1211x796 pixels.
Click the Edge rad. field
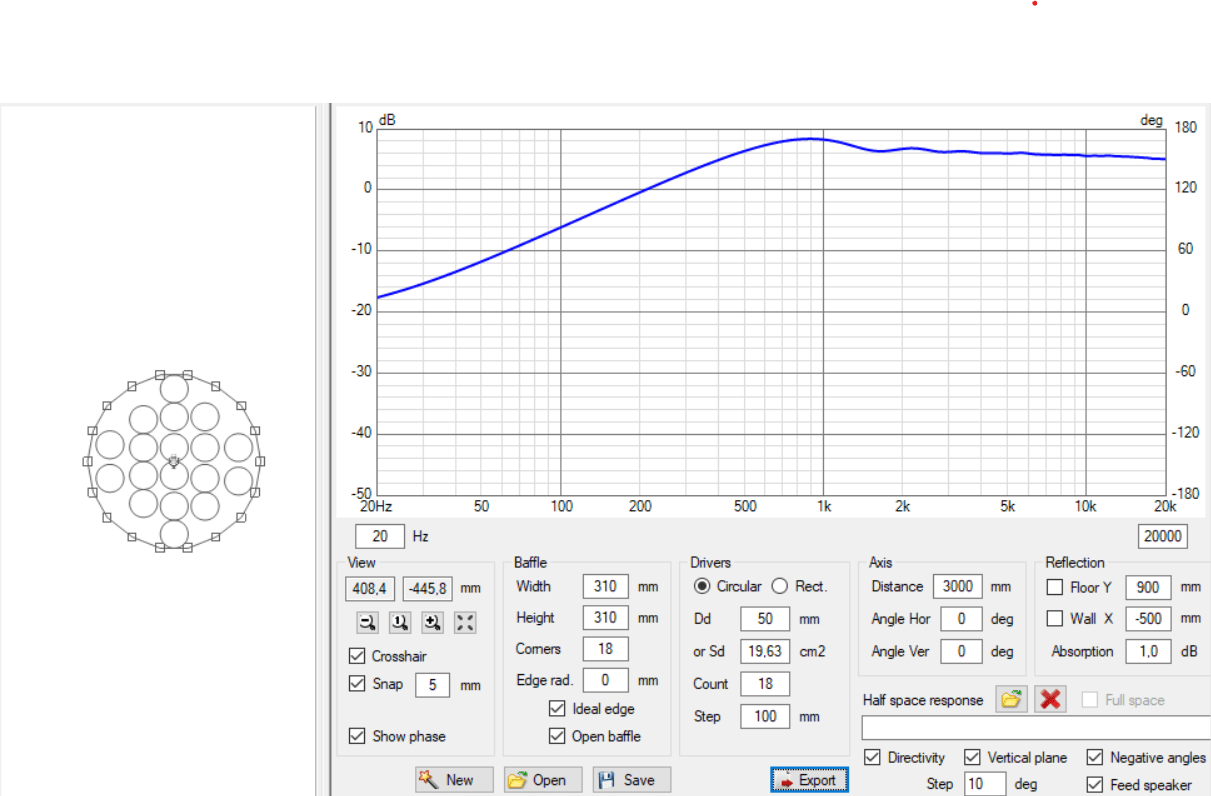pyautogui.click(x=605, y=680)
